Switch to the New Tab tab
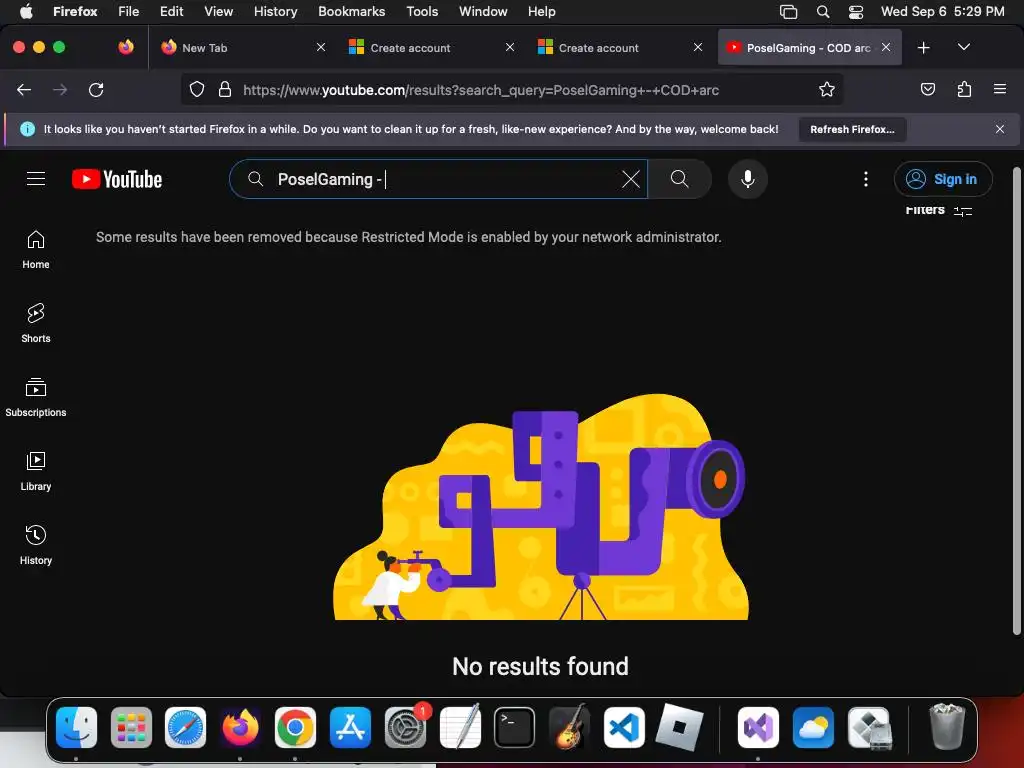1024x768 pixels. pos(244,48)
